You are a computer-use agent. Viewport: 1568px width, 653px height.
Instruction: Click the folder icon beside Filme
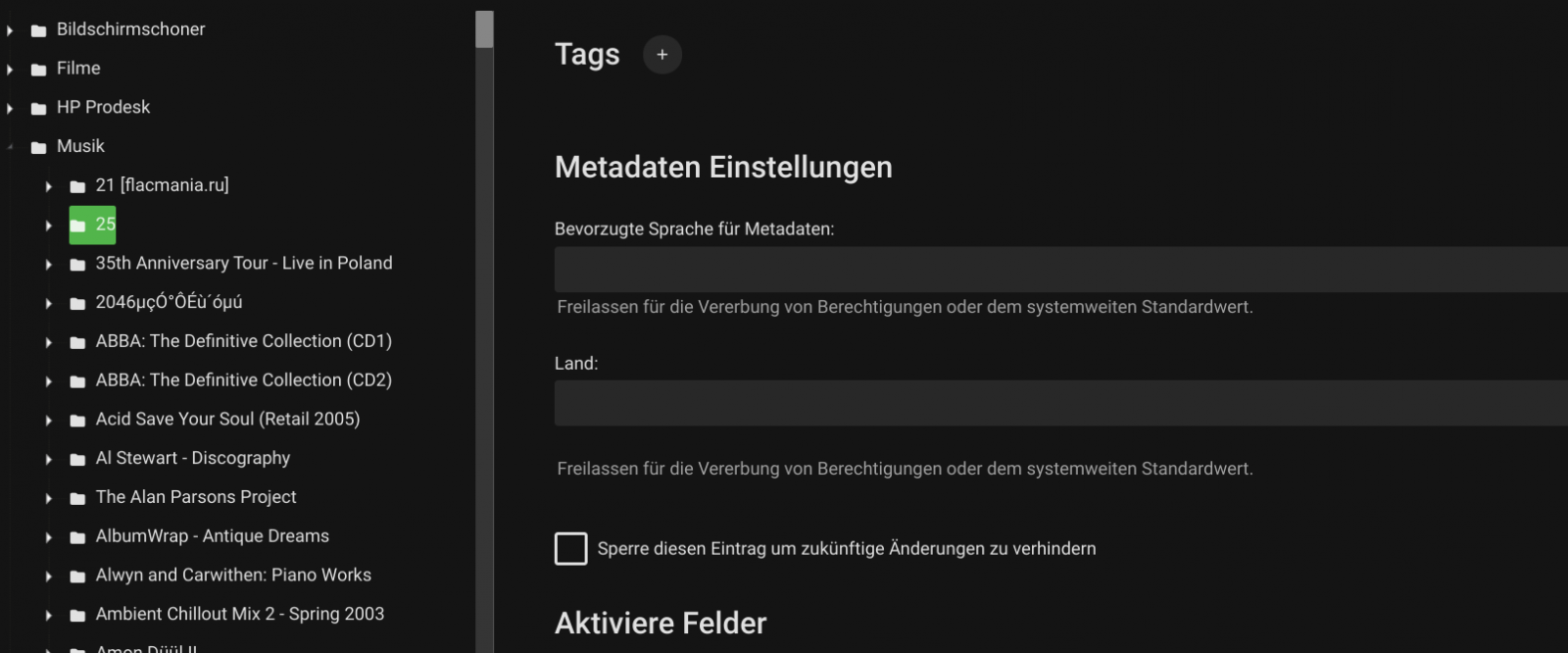click(37, 68)
